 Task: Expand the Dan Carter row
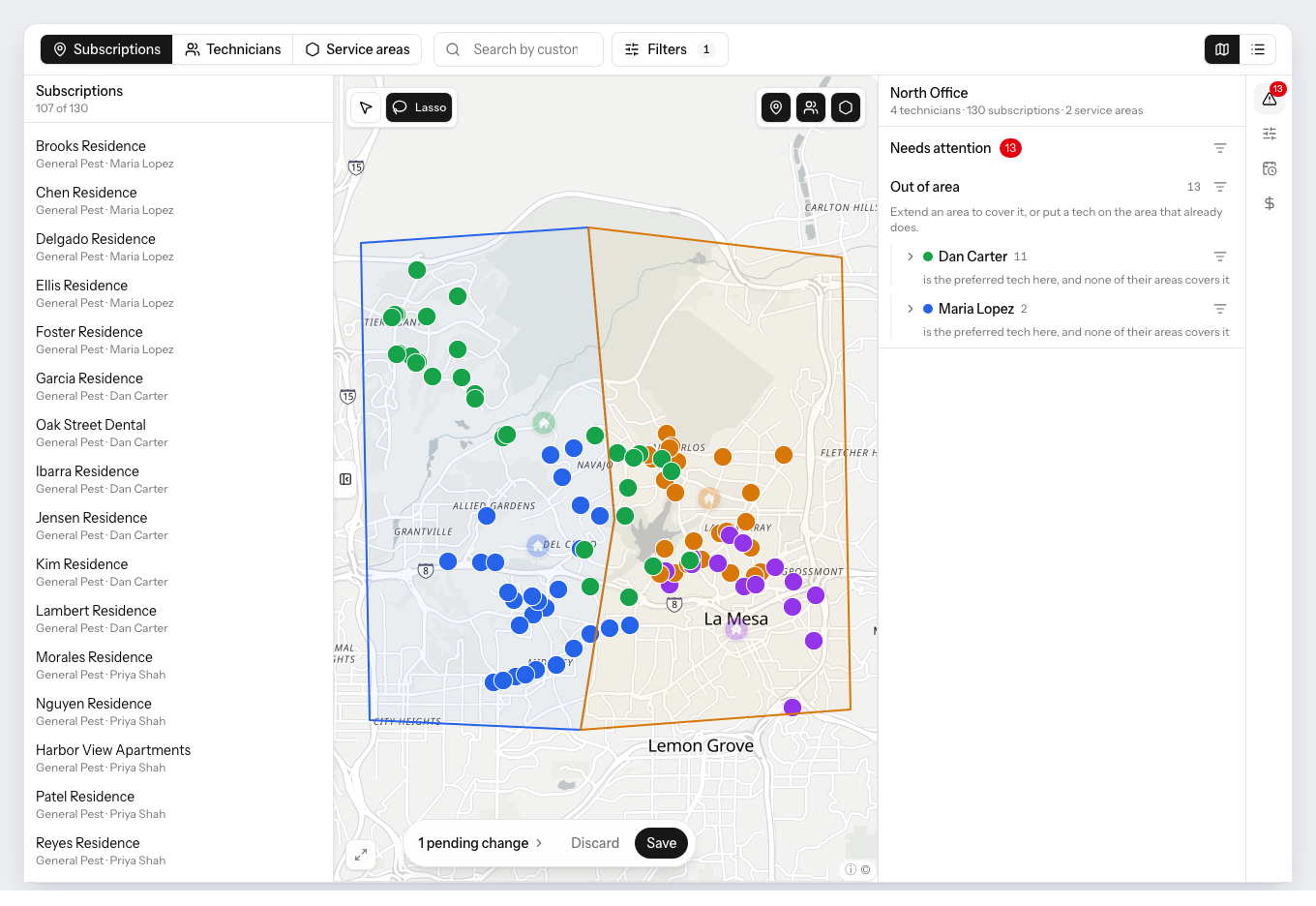(x=910, y=257)
